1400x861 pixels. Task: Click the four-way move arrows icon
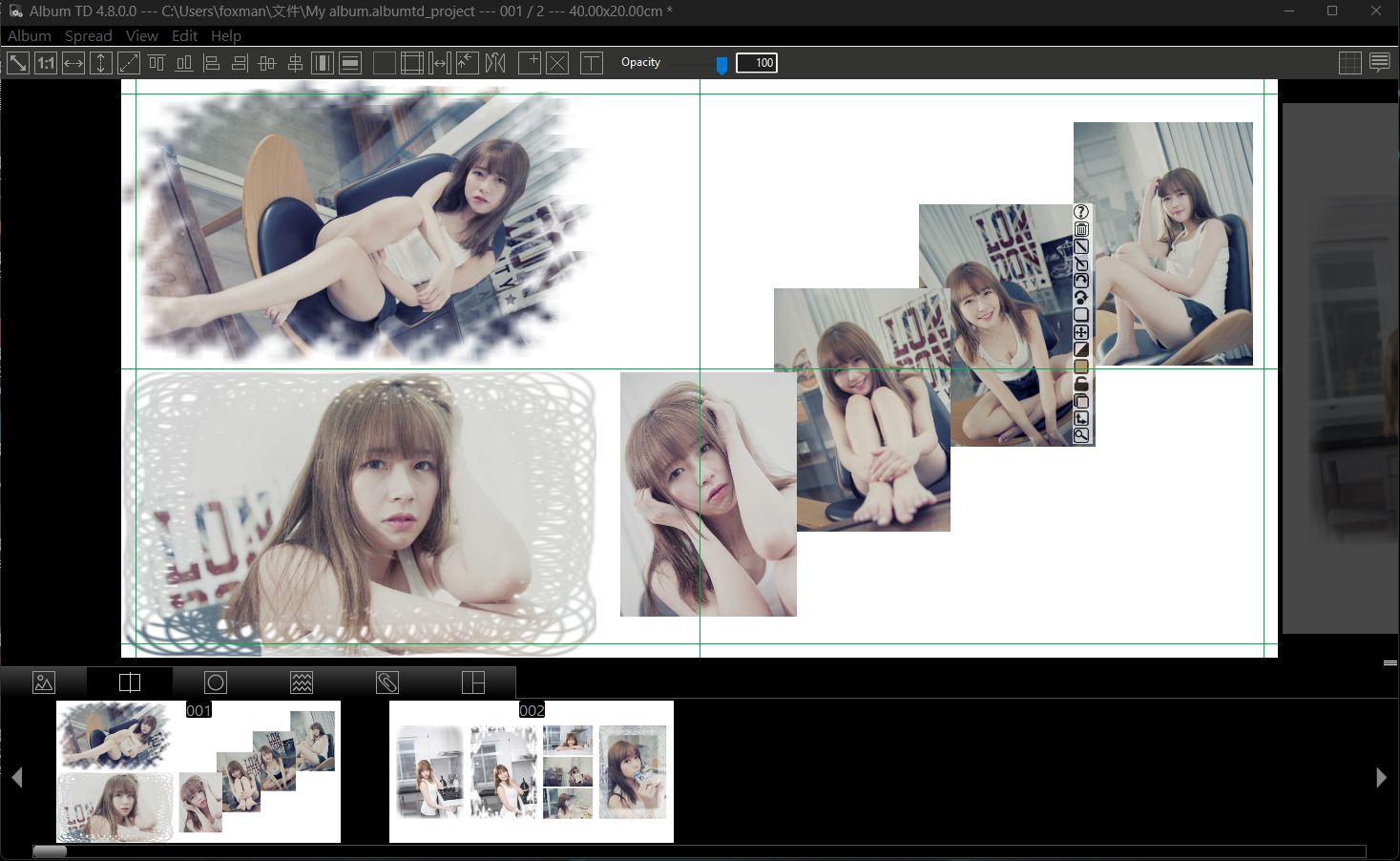1081,332
